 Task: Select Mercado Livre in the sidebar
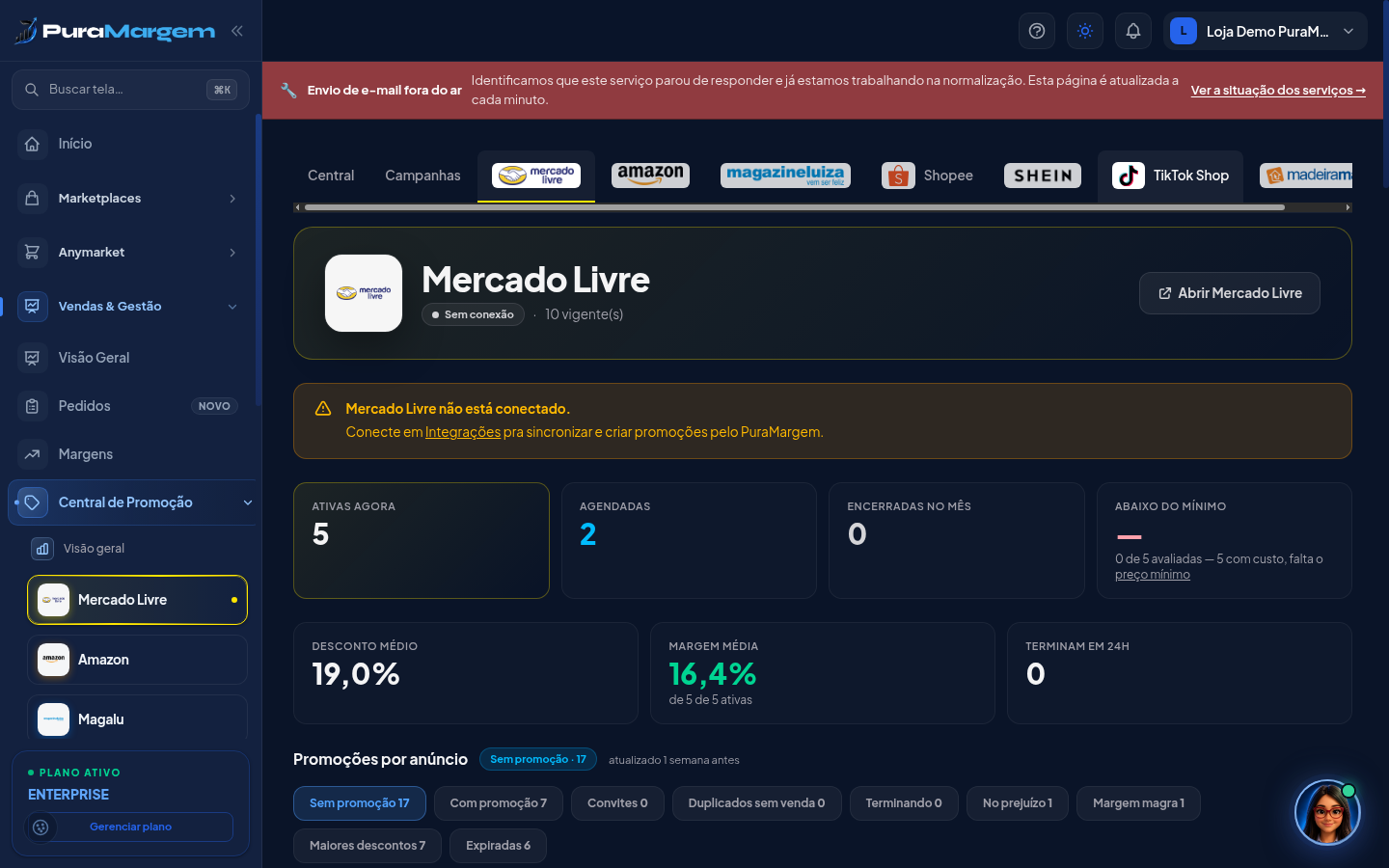[x=137, y=600]
